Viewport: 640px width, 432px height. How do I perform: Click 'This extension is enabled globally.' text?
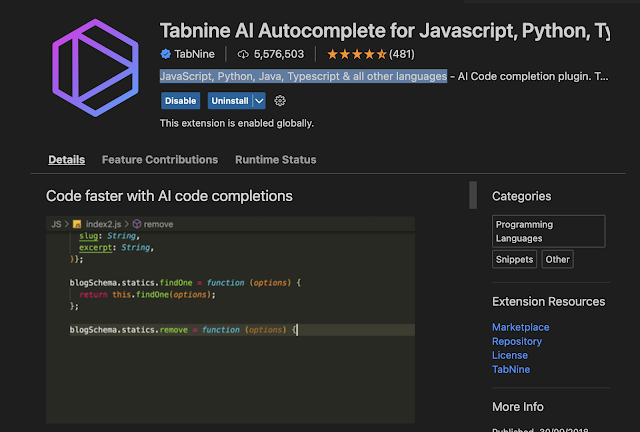click(237, 123)
